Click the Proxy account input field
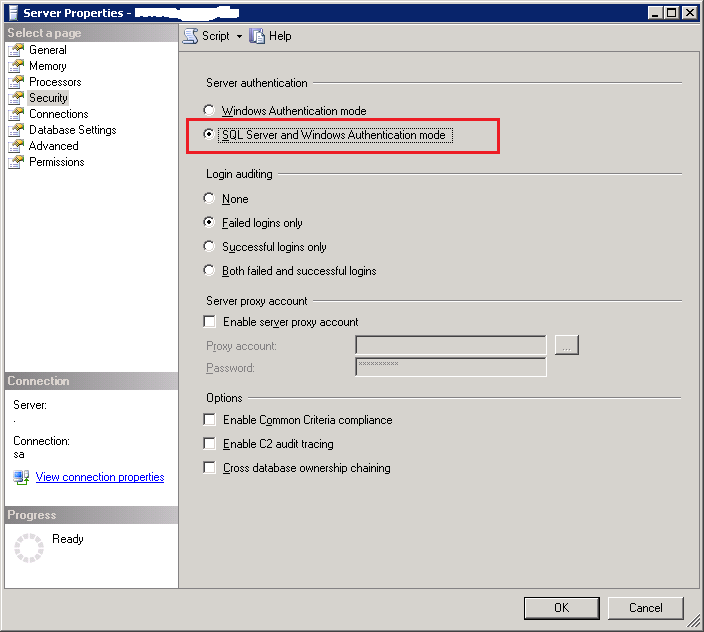 (451, 345)
